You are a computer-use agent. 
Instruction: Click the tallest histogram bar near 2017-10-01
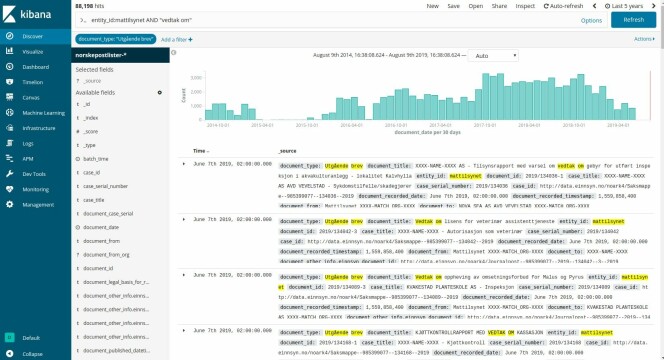pyautogui.click(x=486, y=97)
